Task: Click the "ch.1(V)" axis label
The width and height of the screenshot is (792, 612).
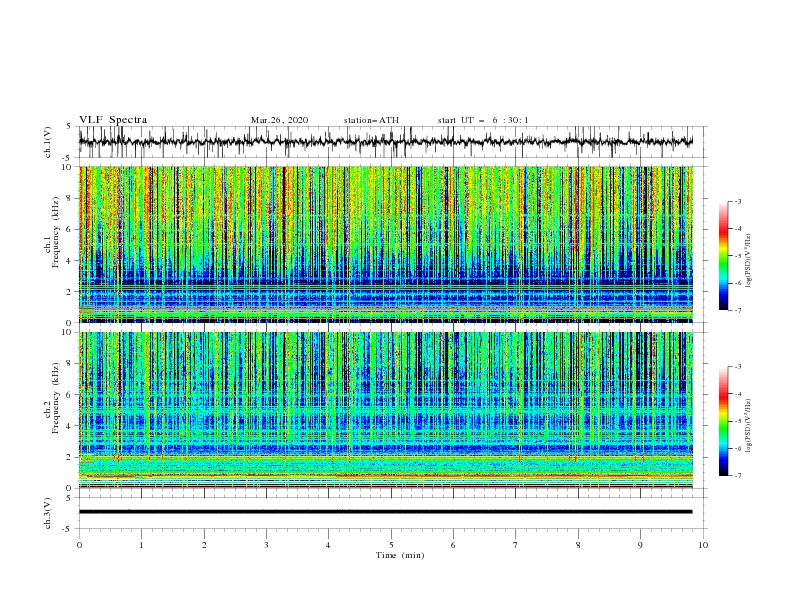Action: [48, 142]
